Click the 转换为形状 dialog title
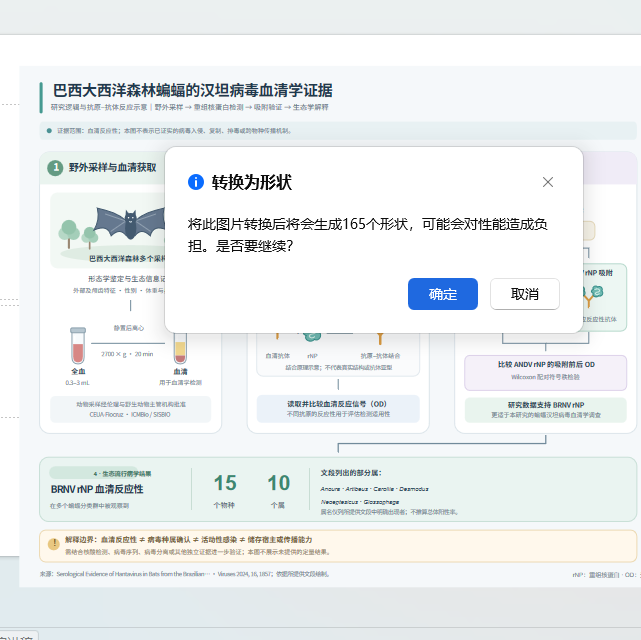 [252, 182]
